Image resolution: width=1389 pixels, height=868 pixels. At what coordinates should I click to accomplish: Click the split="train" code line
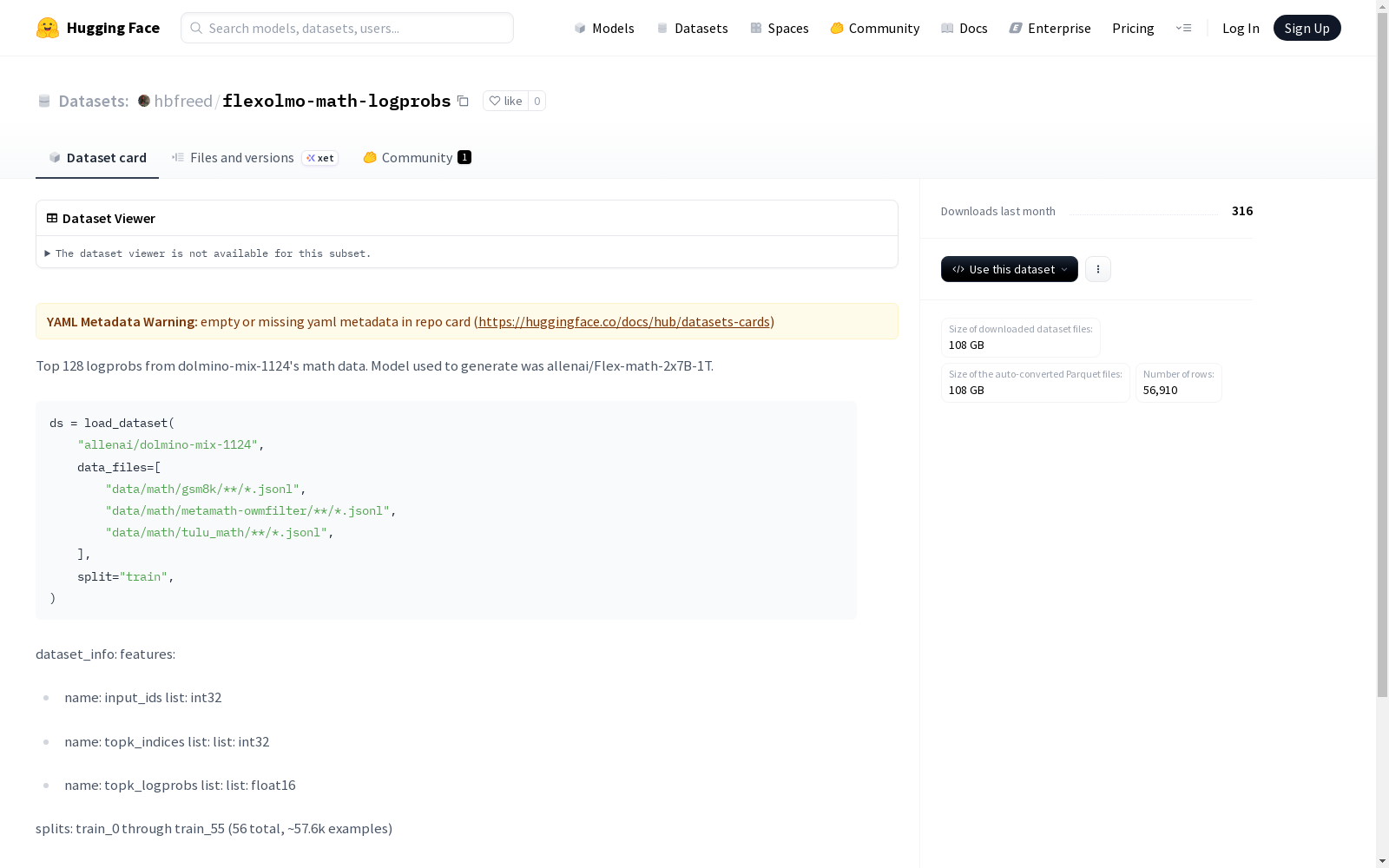(126, 576)
